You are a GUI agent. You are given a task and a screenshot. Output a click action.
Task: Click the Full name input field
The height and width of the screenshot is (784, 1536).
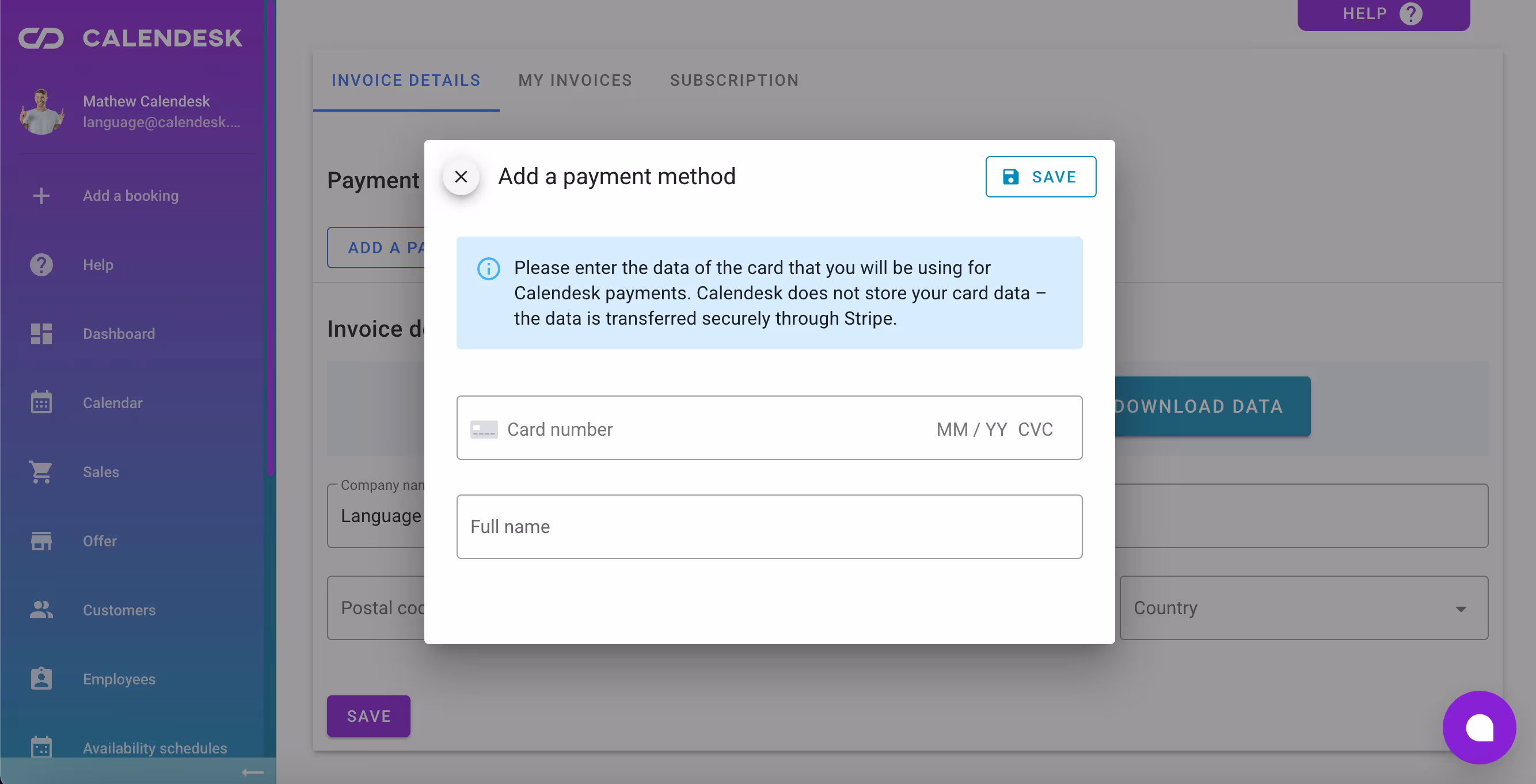(x=769, y=527)
